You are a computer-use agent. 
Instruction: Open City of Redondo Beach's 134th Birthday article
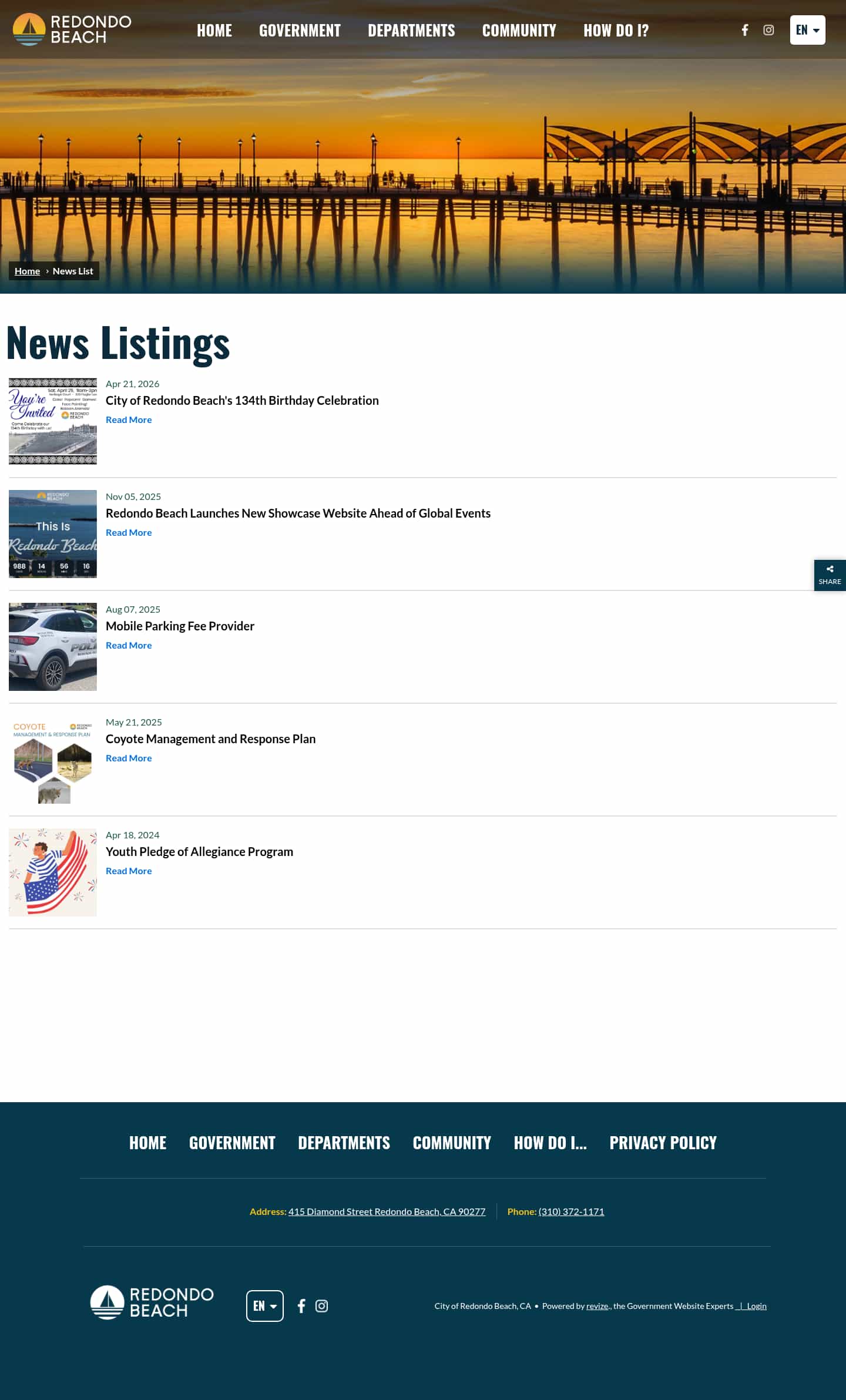pyautogui.click(x=242, y=401)
